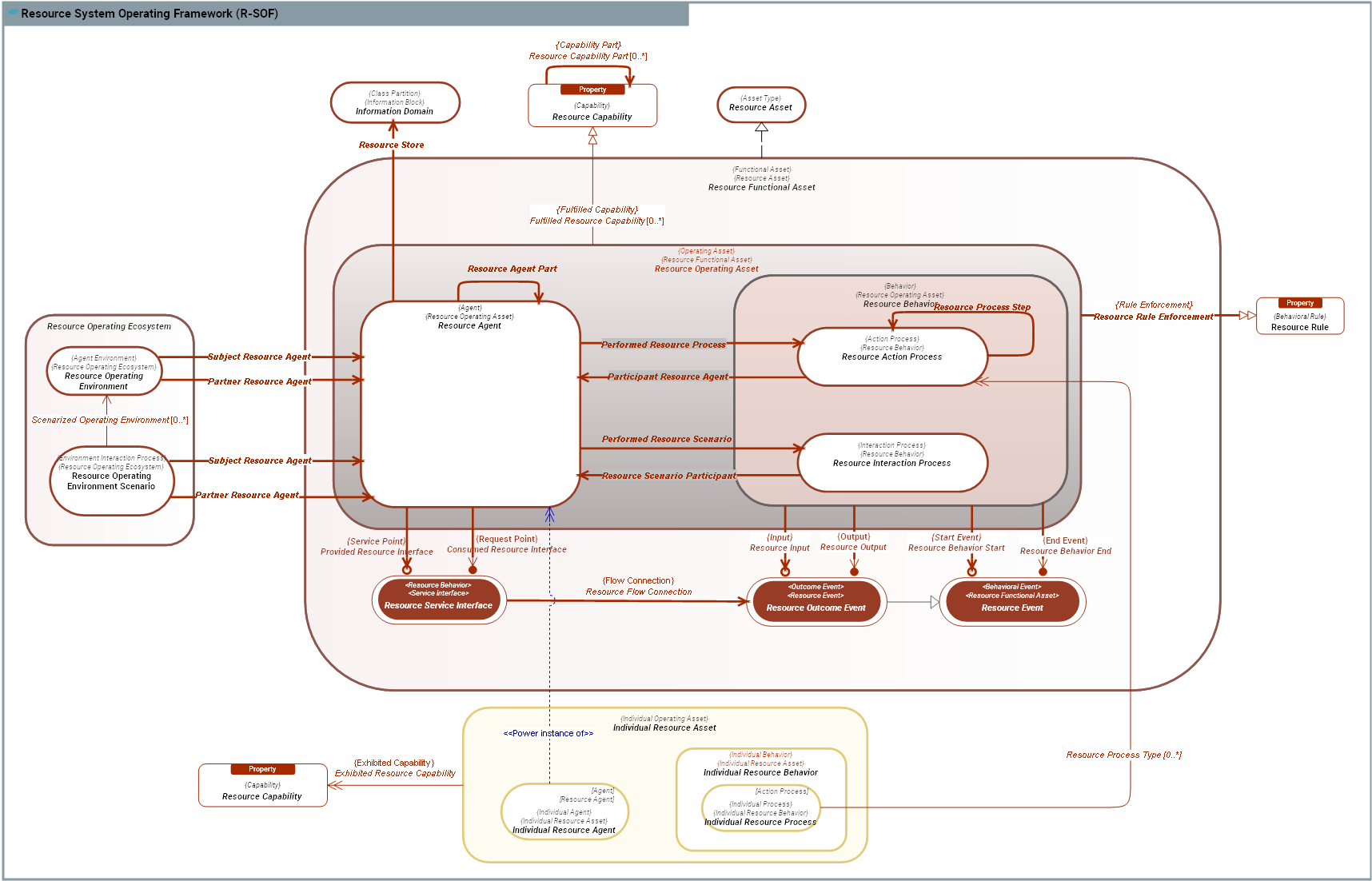Click the Resource Behavior Start event port
The image size is (1372, 881).
(971, 573)
